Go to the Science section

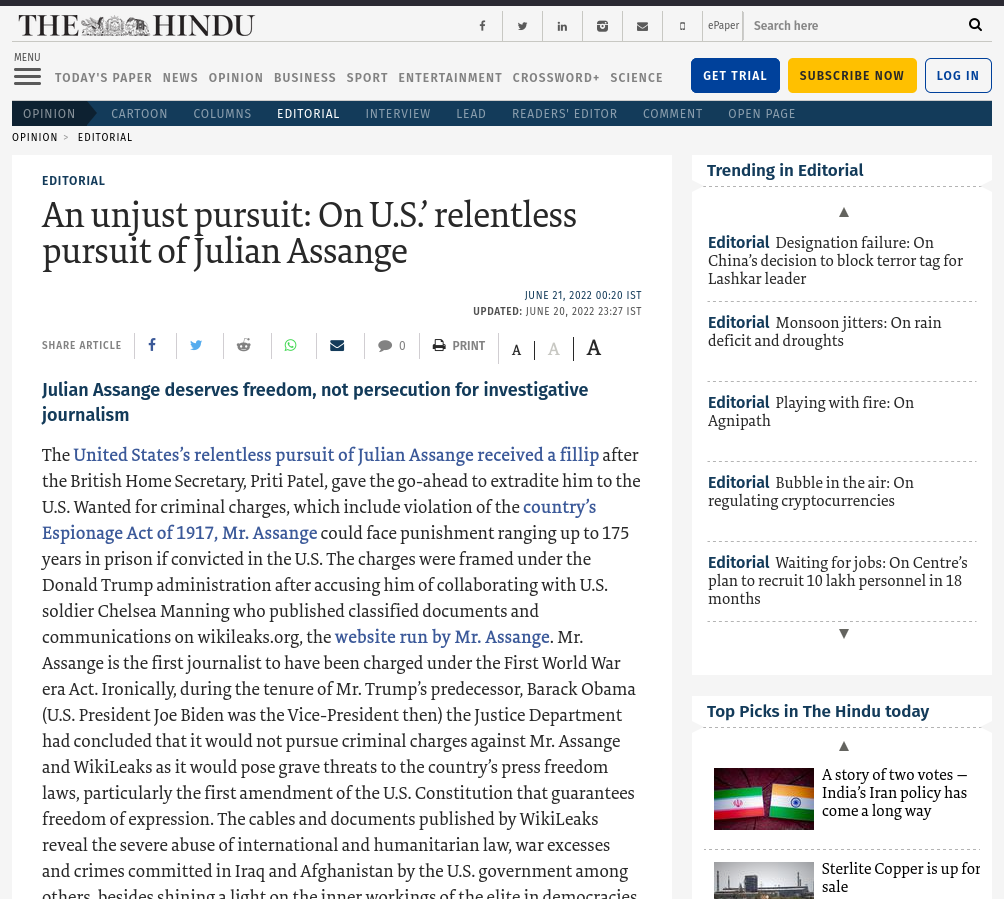pos(636,77)
